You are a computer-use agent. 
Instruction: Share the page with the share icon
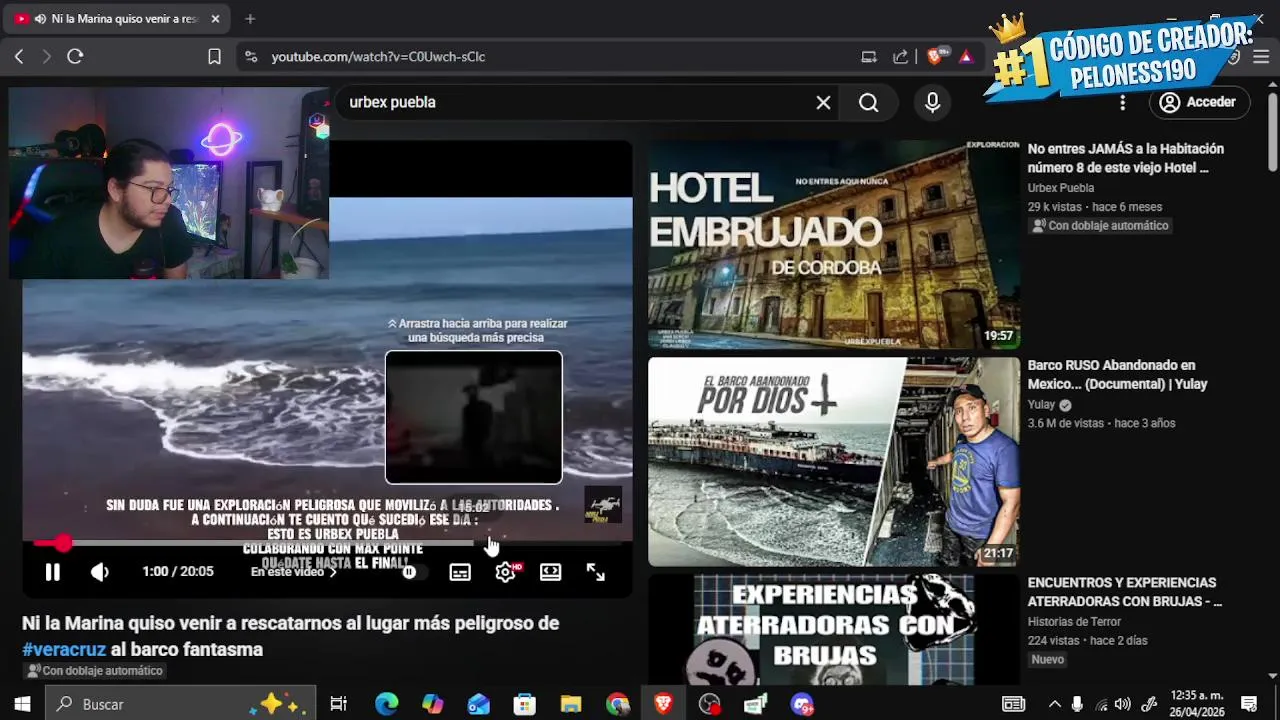901,57
